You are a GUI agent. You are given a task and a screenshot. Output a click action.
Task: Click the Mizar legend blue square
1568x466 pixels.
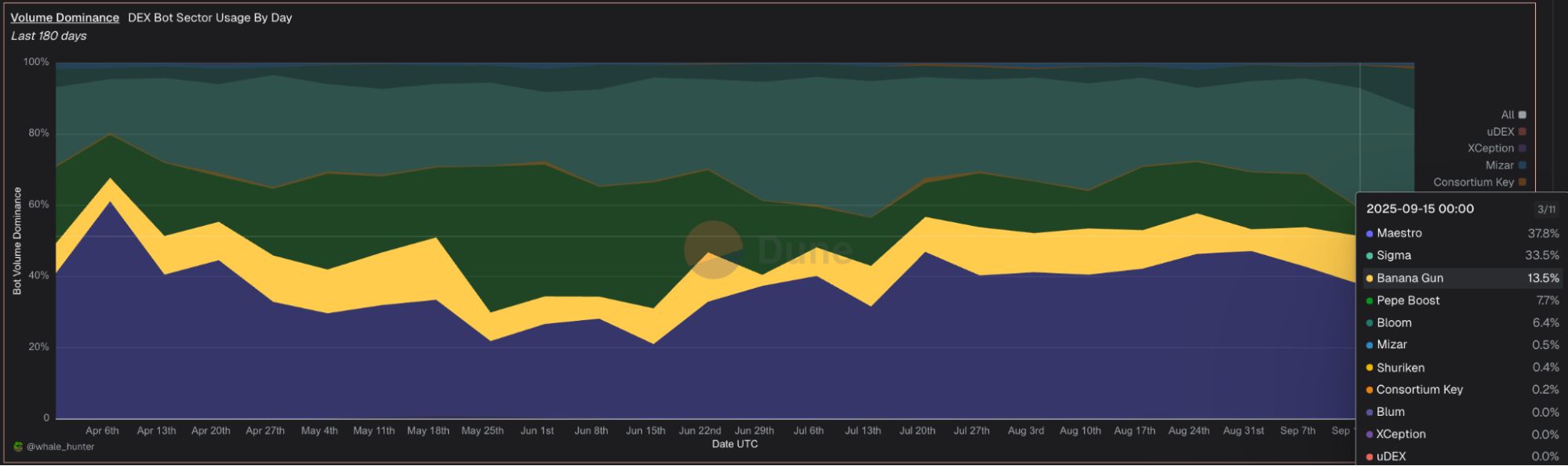(x=1523, y=166)
